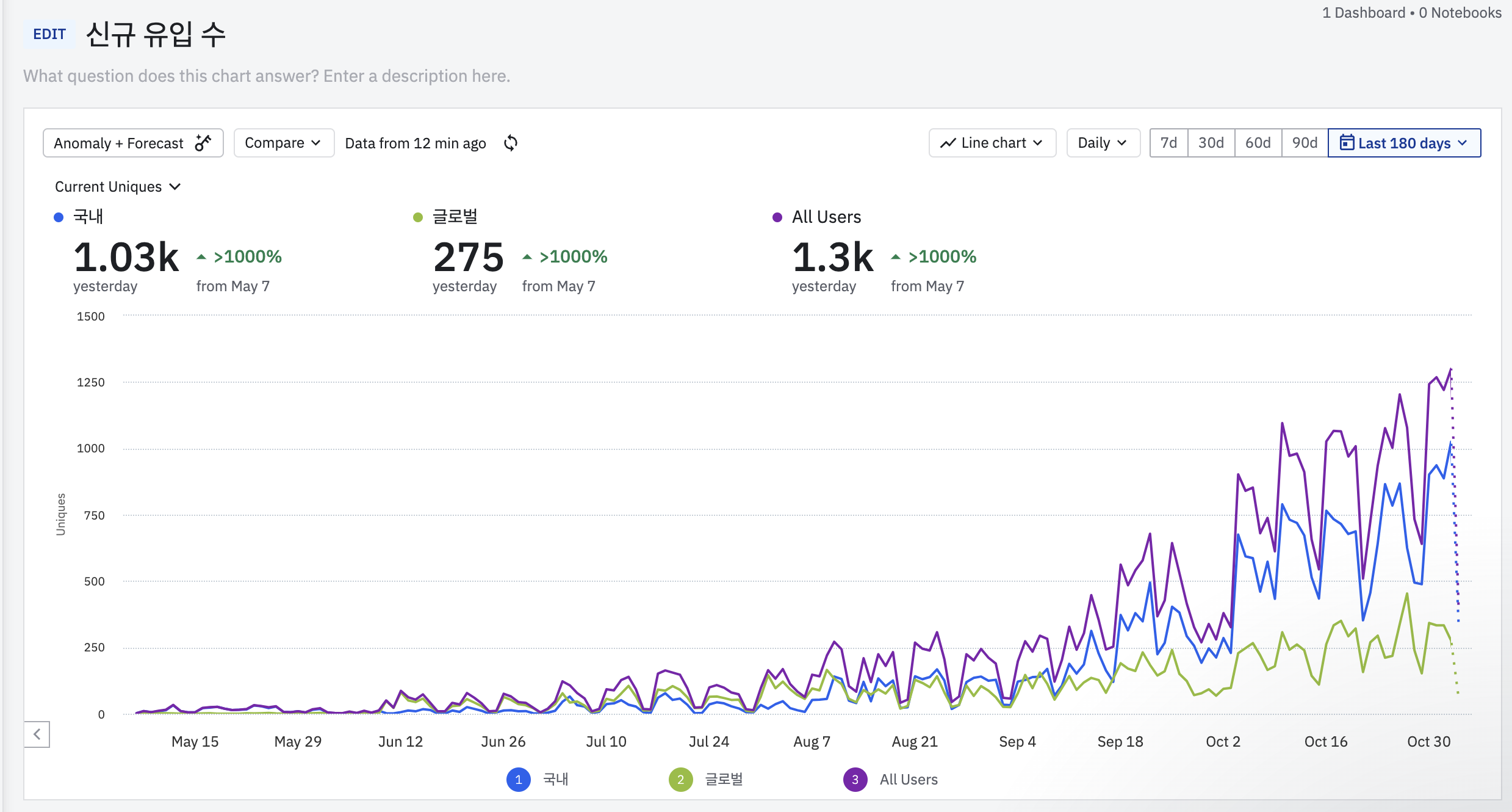Click the Anomaly + Forecast wand icon
The height and width of the screenshot is (812, 1512).
[x=203, y=143]
